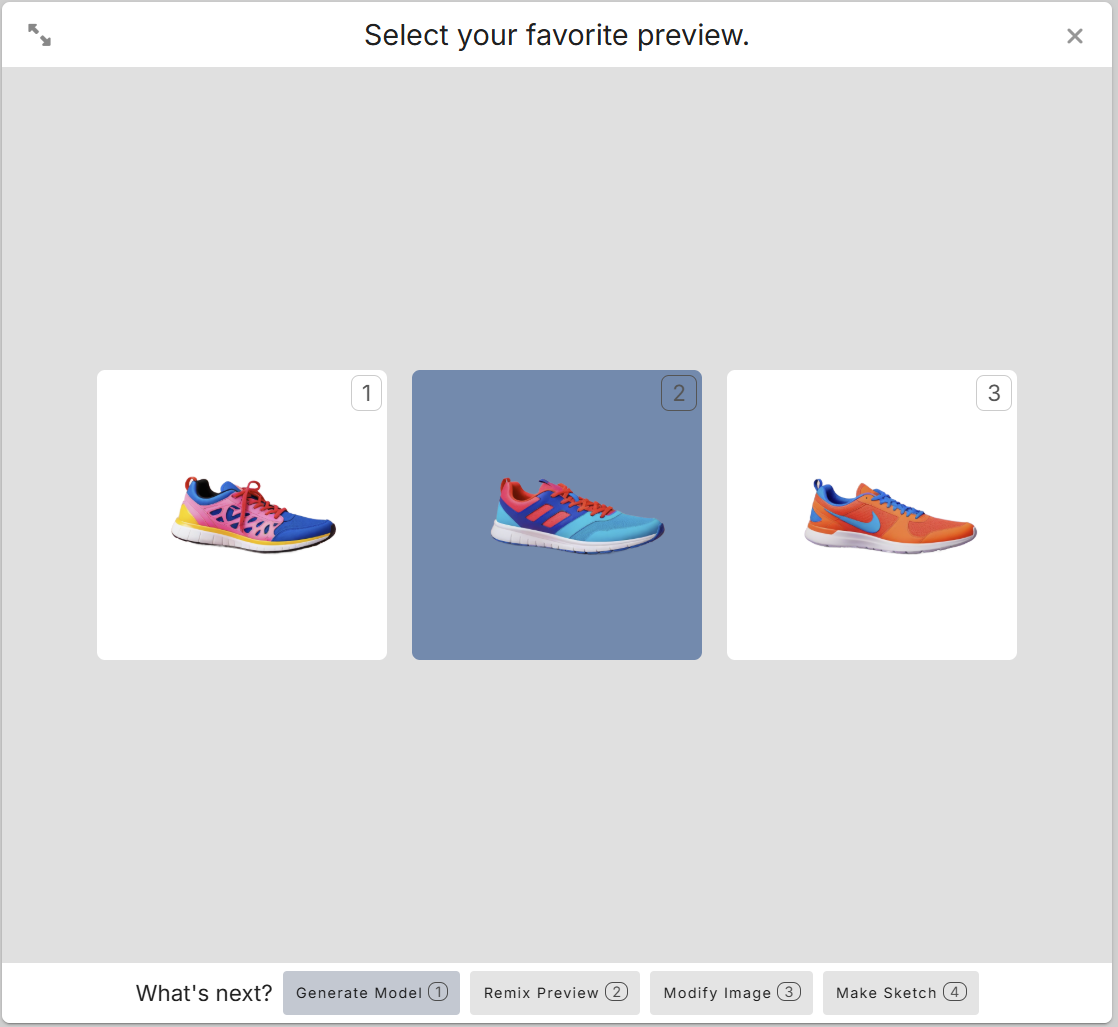
Task: Click shortcut badge 2 inside Remix Preview
Action: pos(617,991)
